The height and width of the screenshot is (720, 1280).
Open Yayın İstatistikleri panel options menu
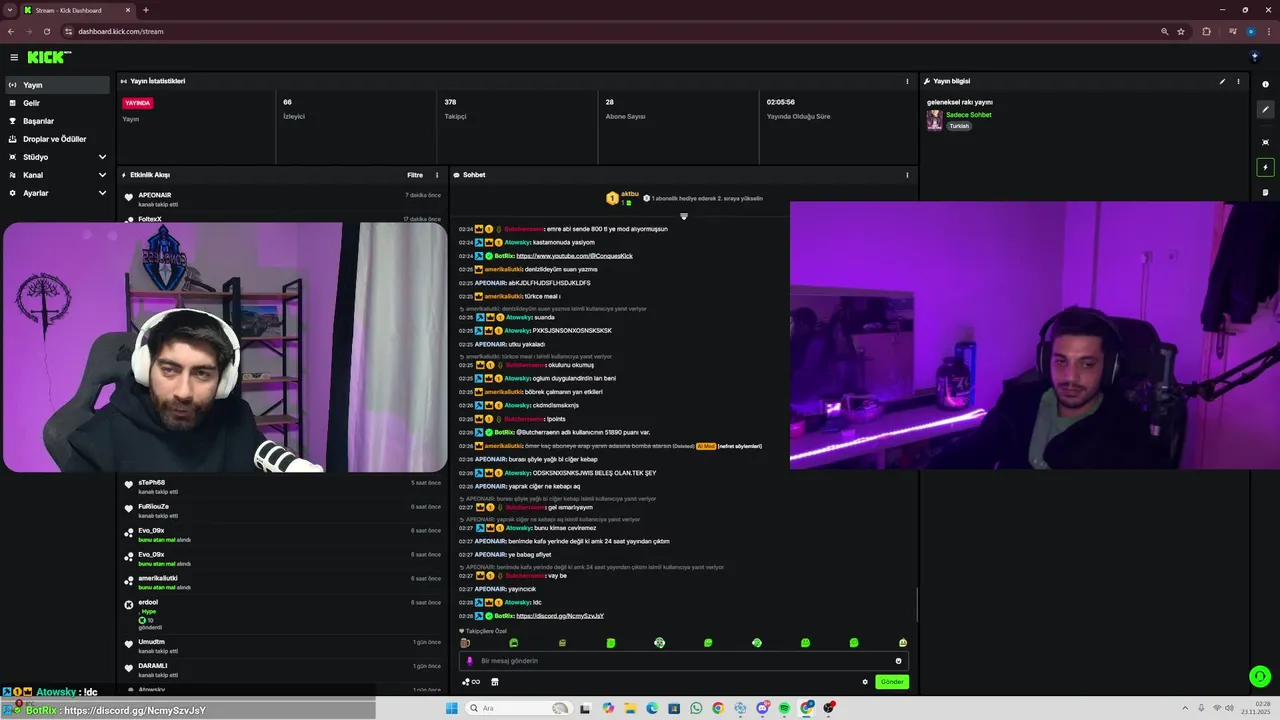pos(907,81)
